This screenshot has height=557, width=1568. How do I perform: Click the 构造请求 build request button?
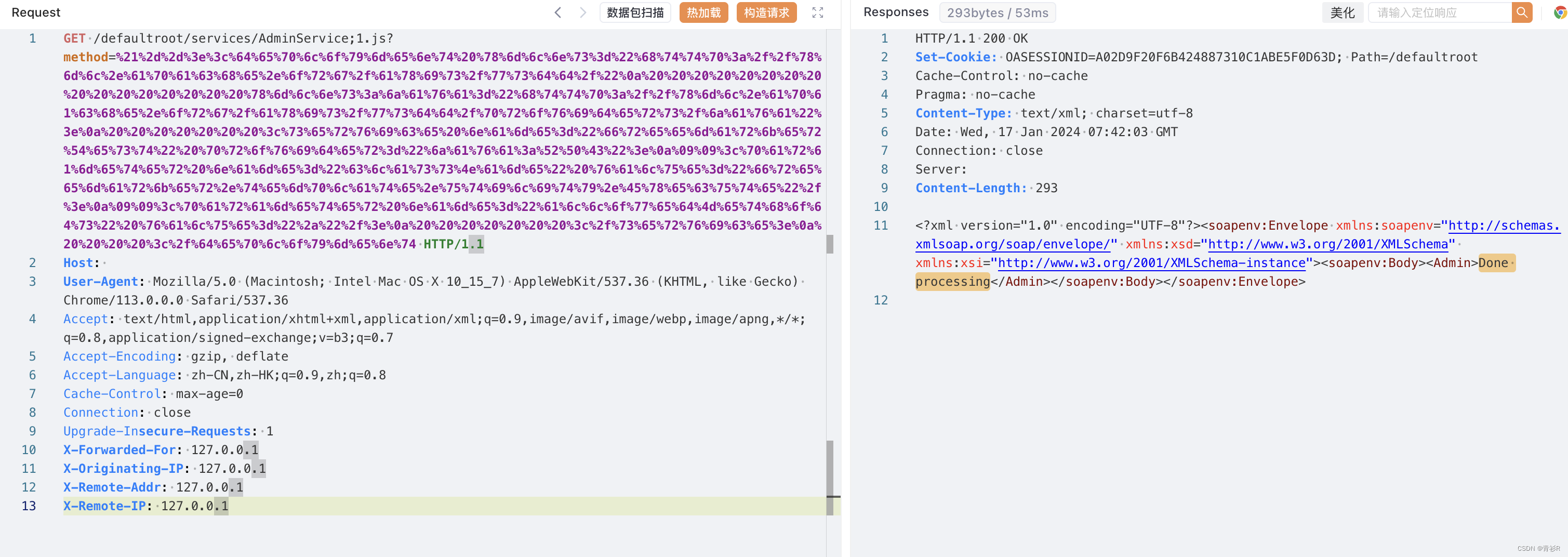point(766,12)
